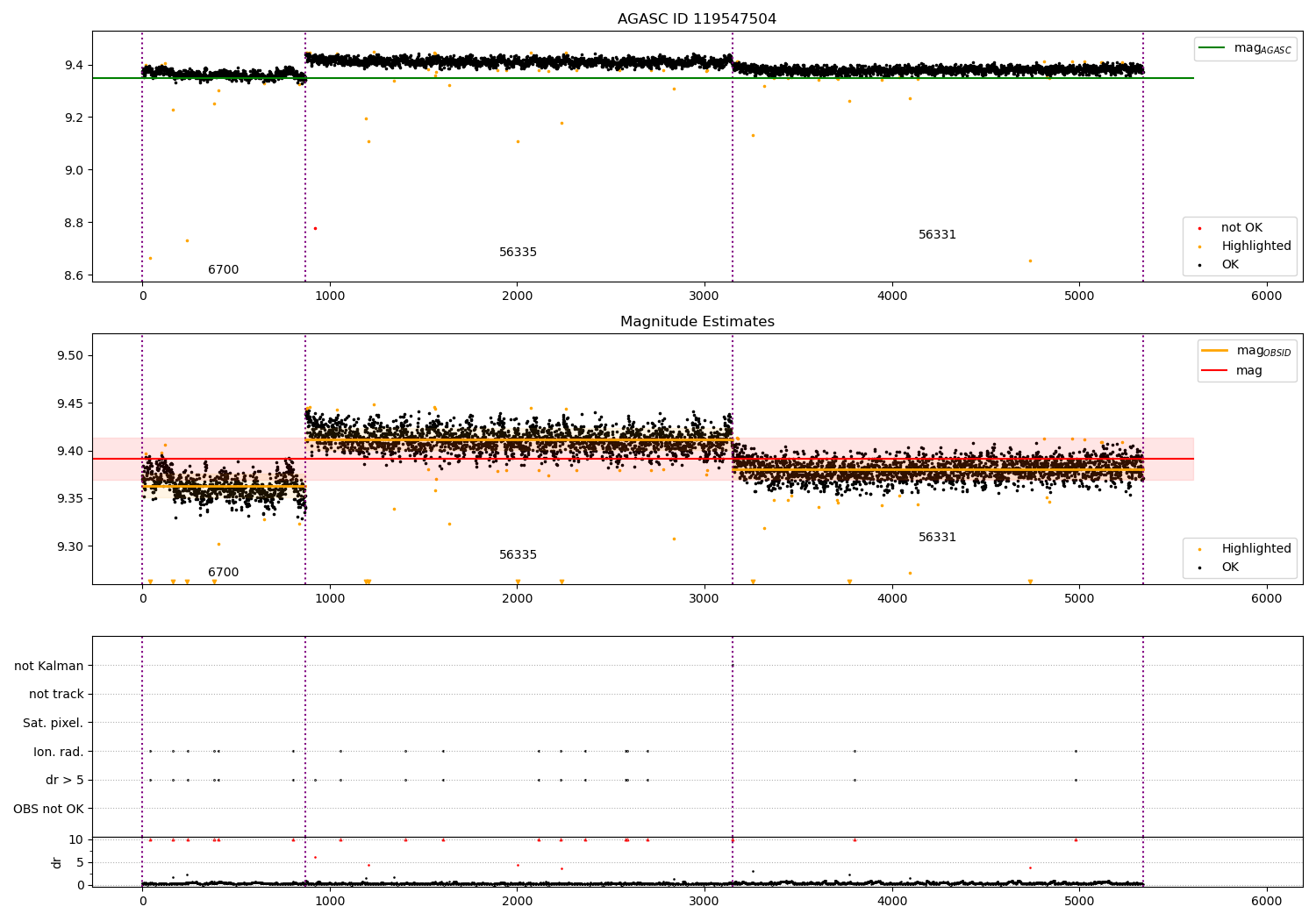The width and height of the screenshot is (1316, 921).
Task: Click the 5 tick on the dr axis
Action: click(80, 863)
